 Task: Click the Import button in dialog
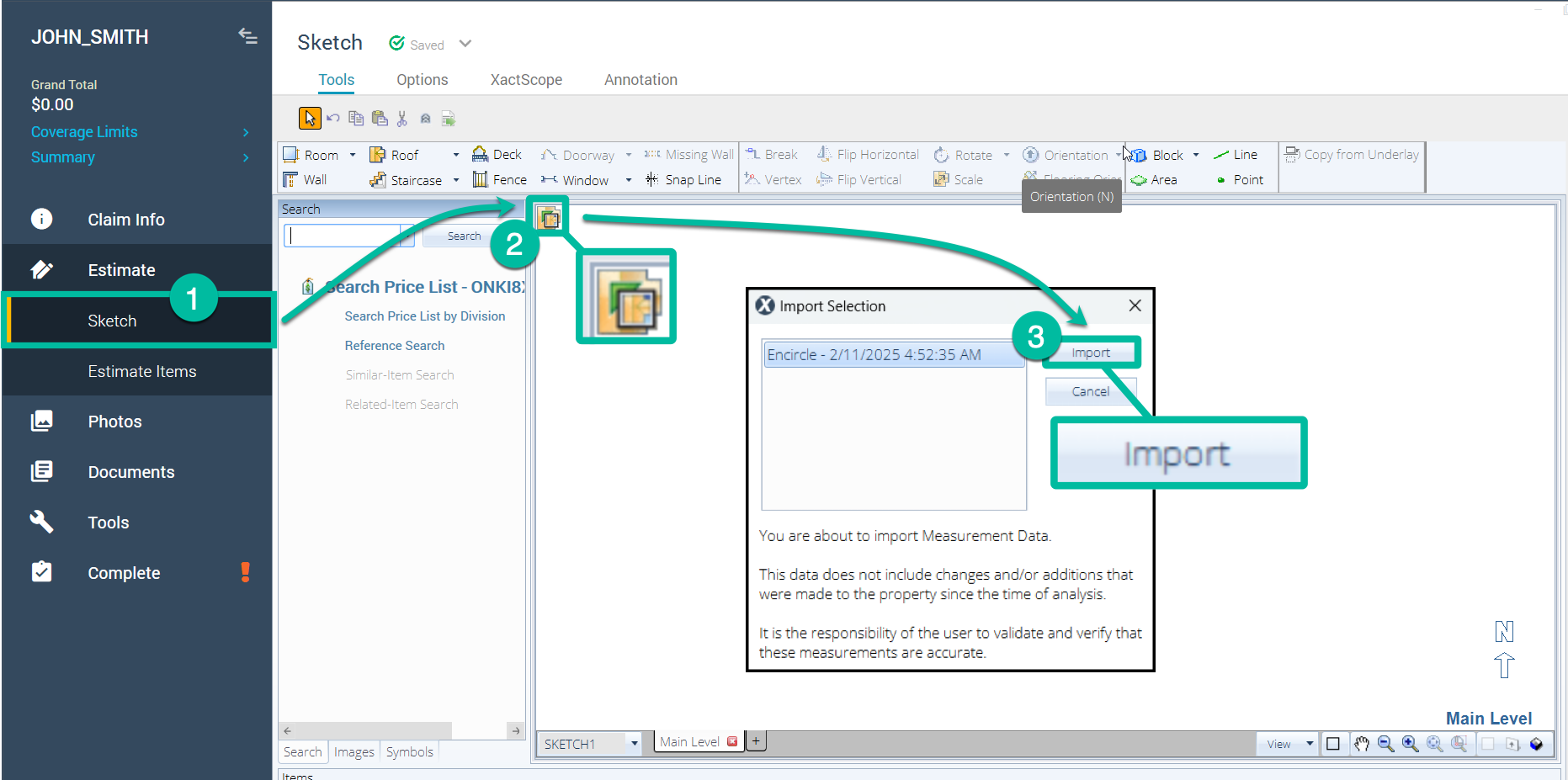[x=1091, y=353]
